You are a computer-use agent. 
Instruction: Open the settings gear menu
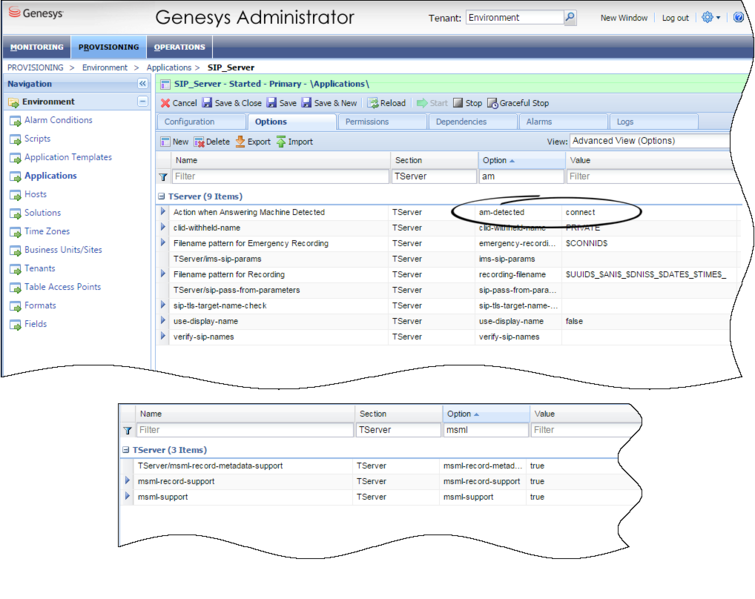click(709, 18)
